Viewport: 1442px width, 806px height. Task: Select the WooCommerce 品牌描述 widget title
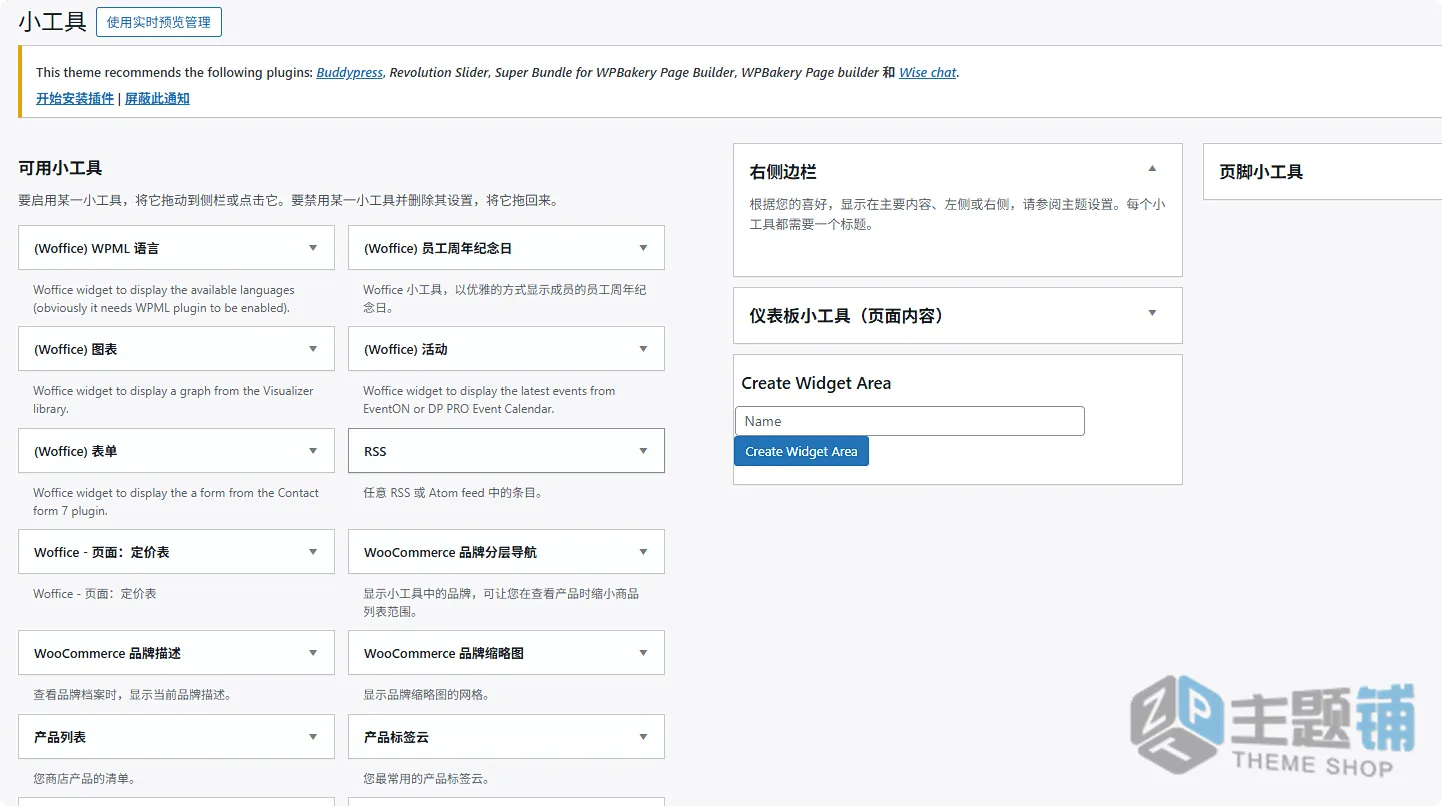107,653
